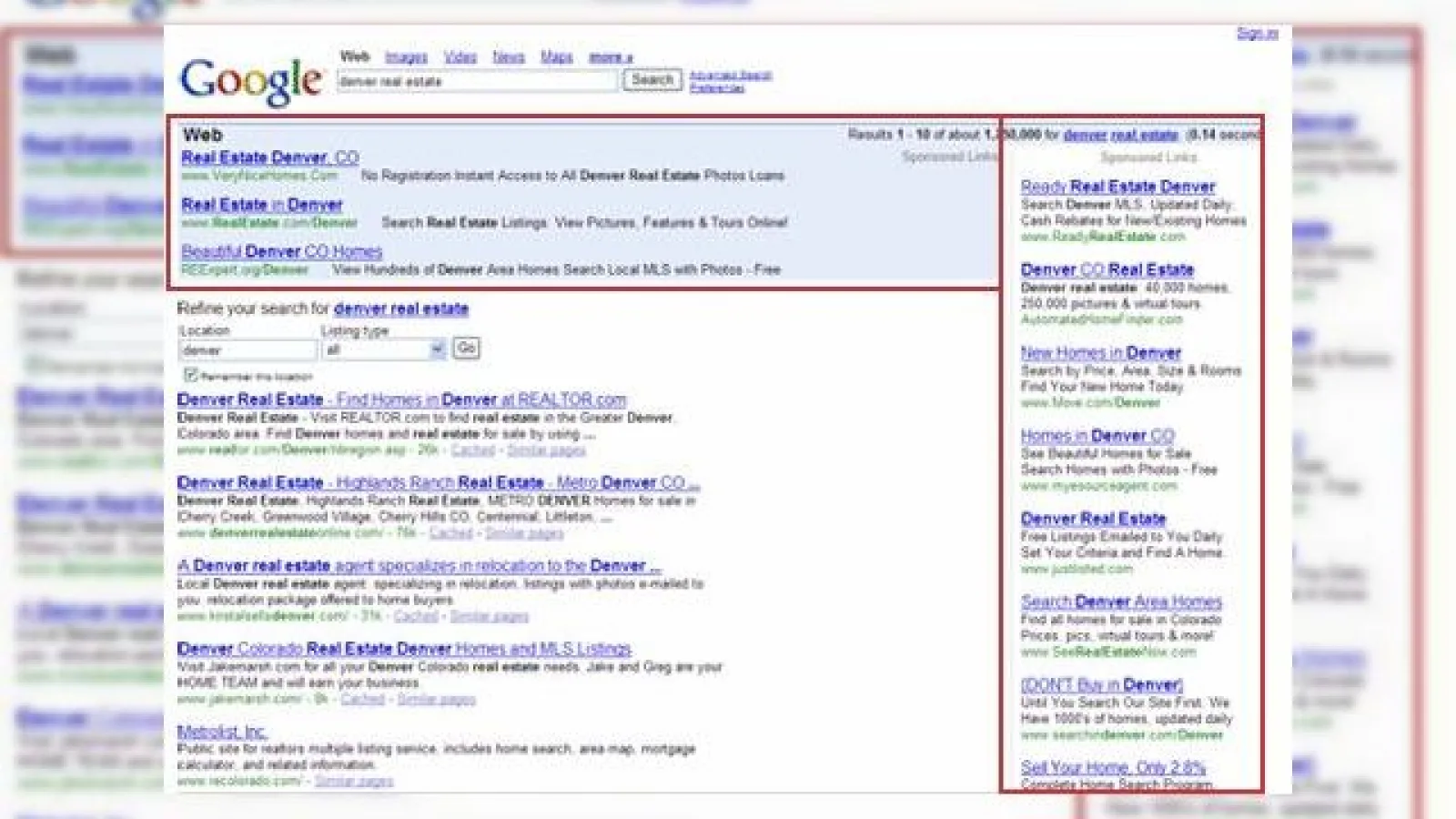Open Denver Colorado Real Estate MLS Listings result
Image resolution: width=1456 pixels, height=819 pixels.
[404, 649]
